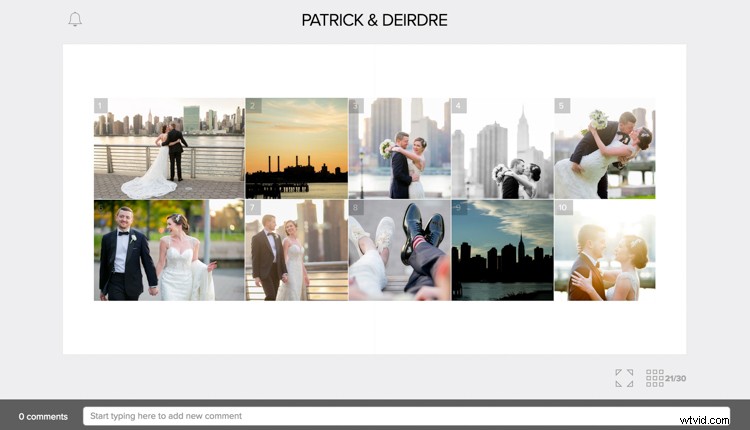Open the grid overview of all spreads
Screen dimensions: 750x430
[x=655, y=378]
